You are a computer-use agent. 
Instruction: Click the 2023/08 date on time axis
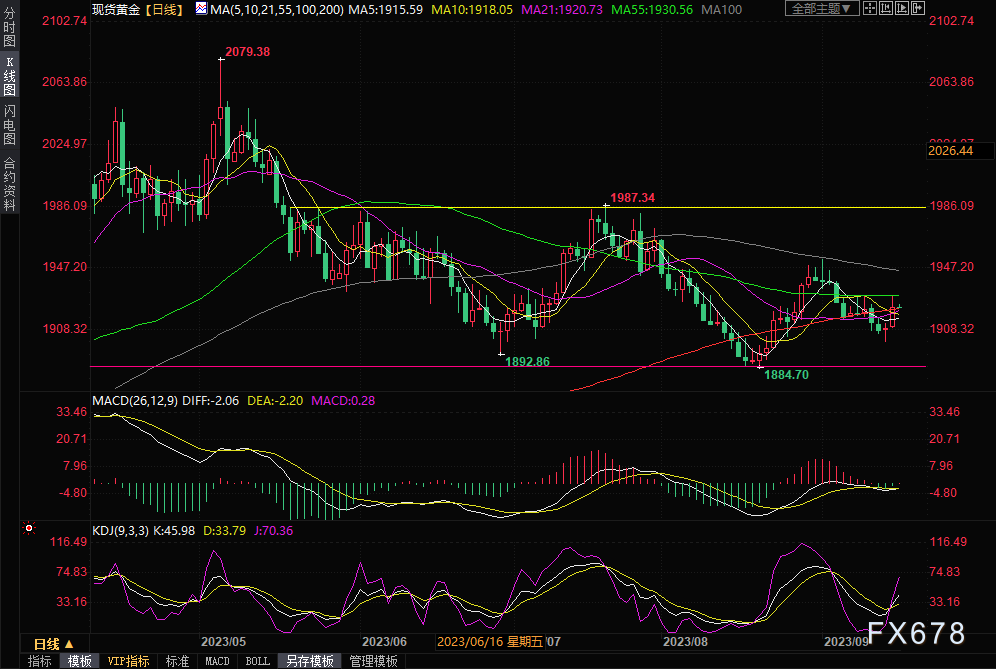[685, 642]
